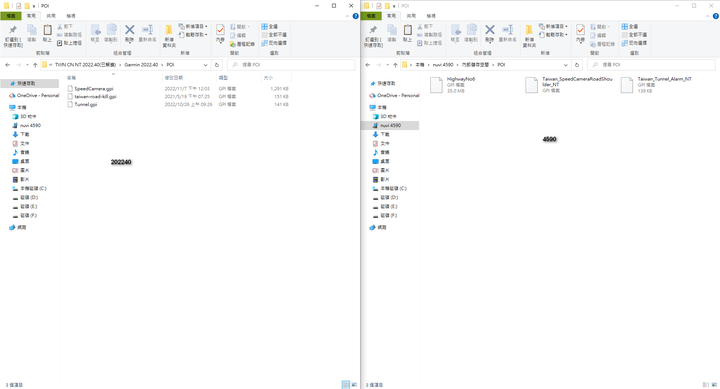Open address bar history dropdown in left window
720x389 pixels.
tap(205, 65)
